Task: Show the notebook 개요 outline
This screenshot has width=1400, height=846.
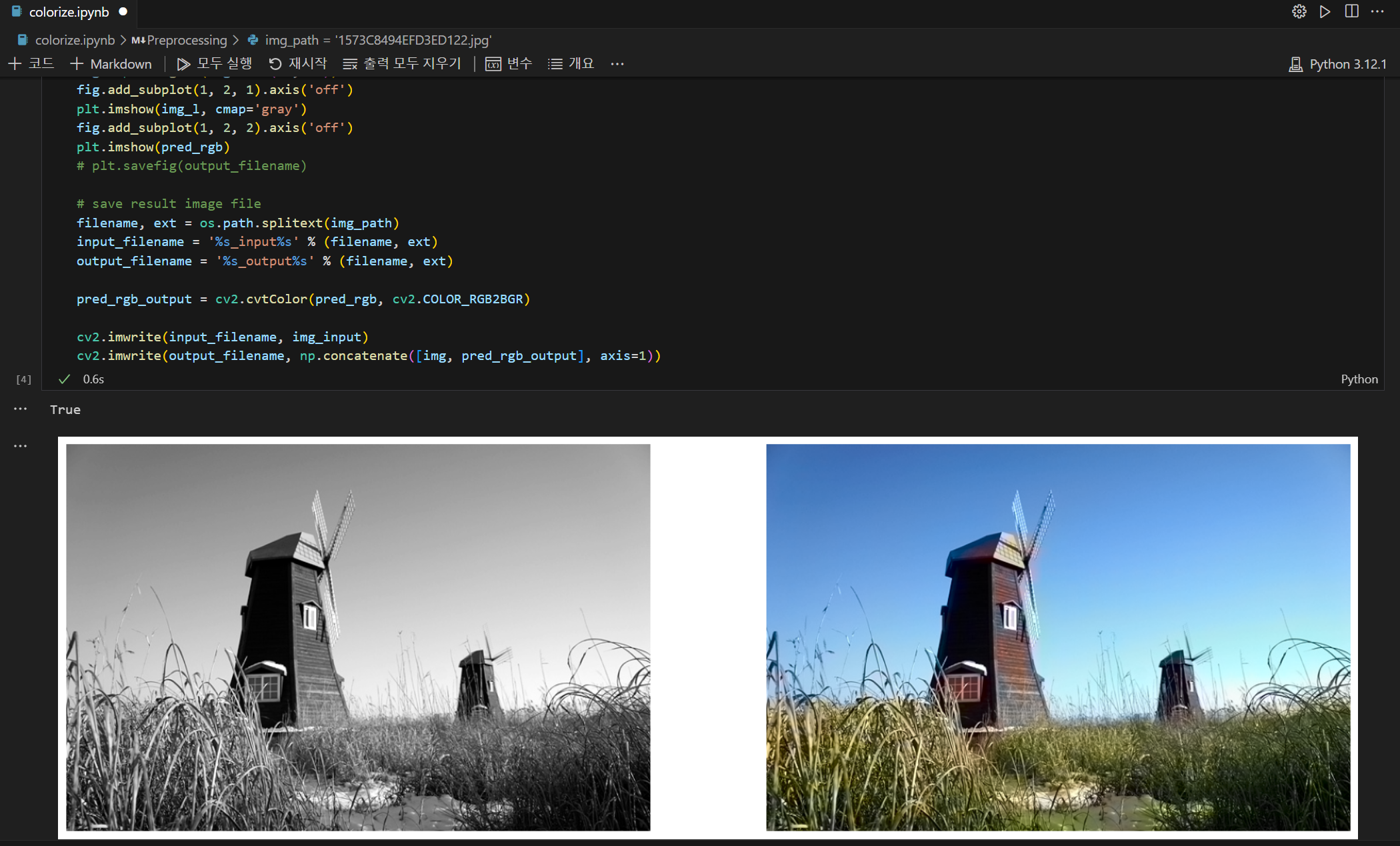Action: pos(571,63)
